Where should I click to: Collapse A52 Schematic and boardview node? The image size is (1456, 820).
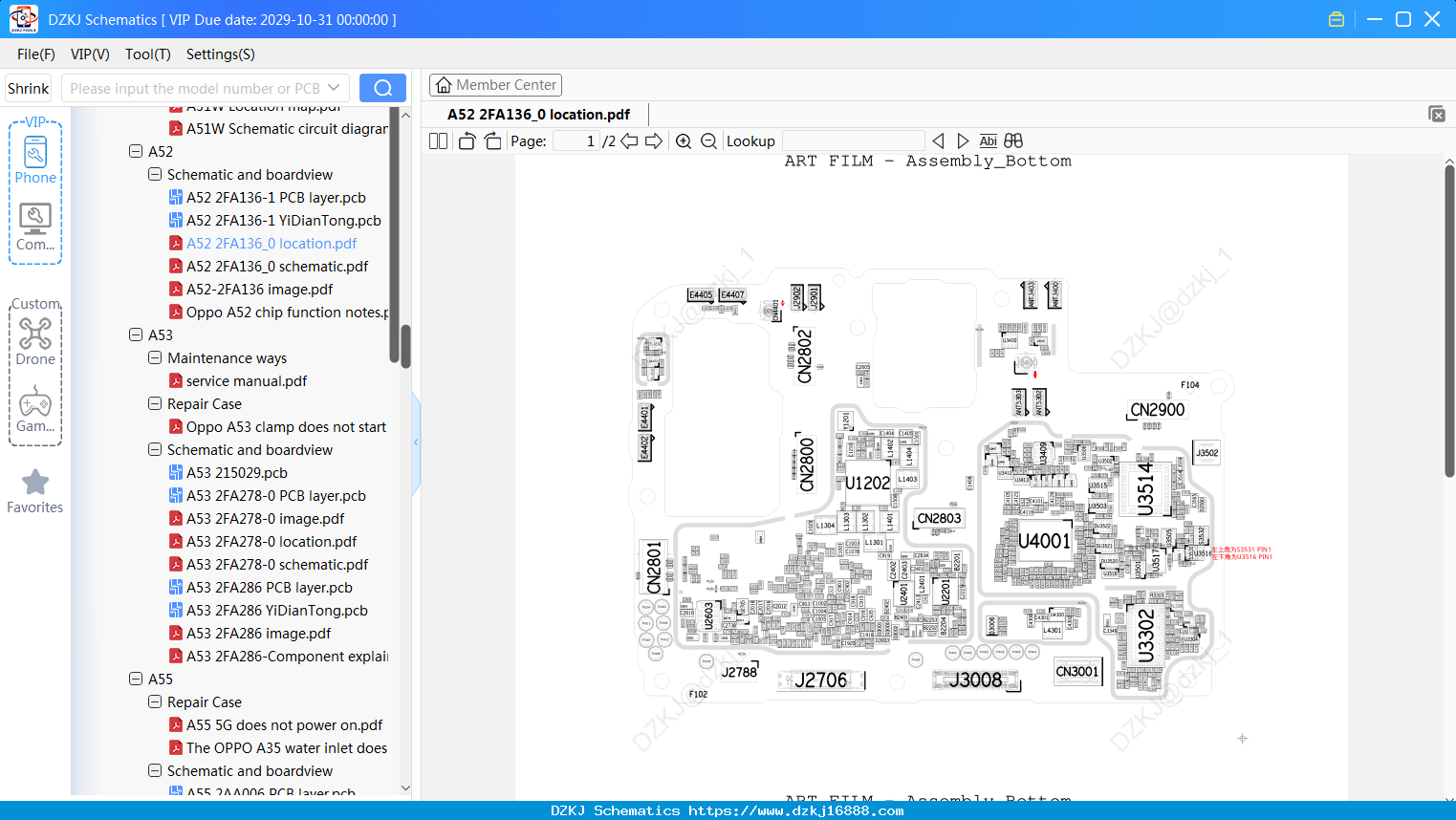(155, 175)
